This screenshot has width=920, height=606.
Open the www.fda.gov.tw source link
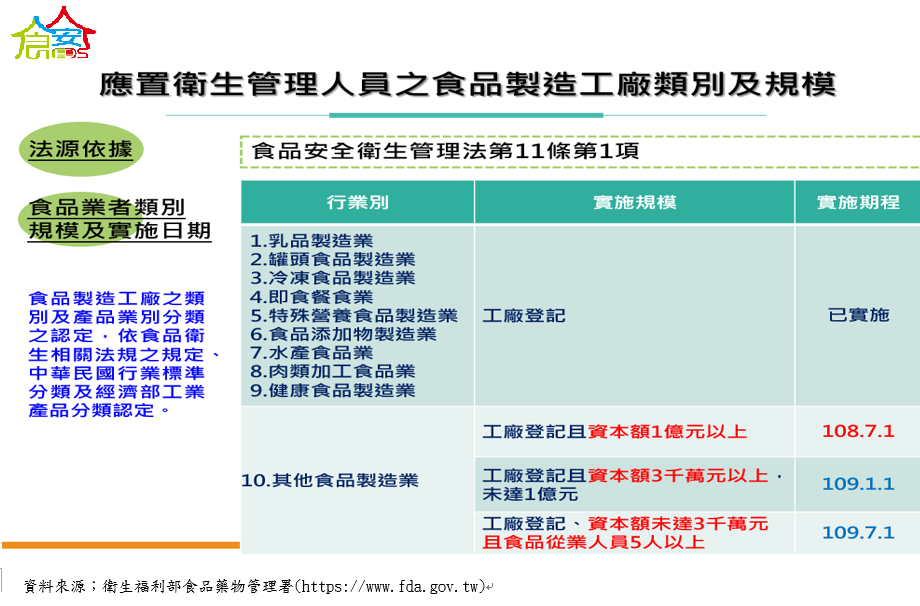390,585
